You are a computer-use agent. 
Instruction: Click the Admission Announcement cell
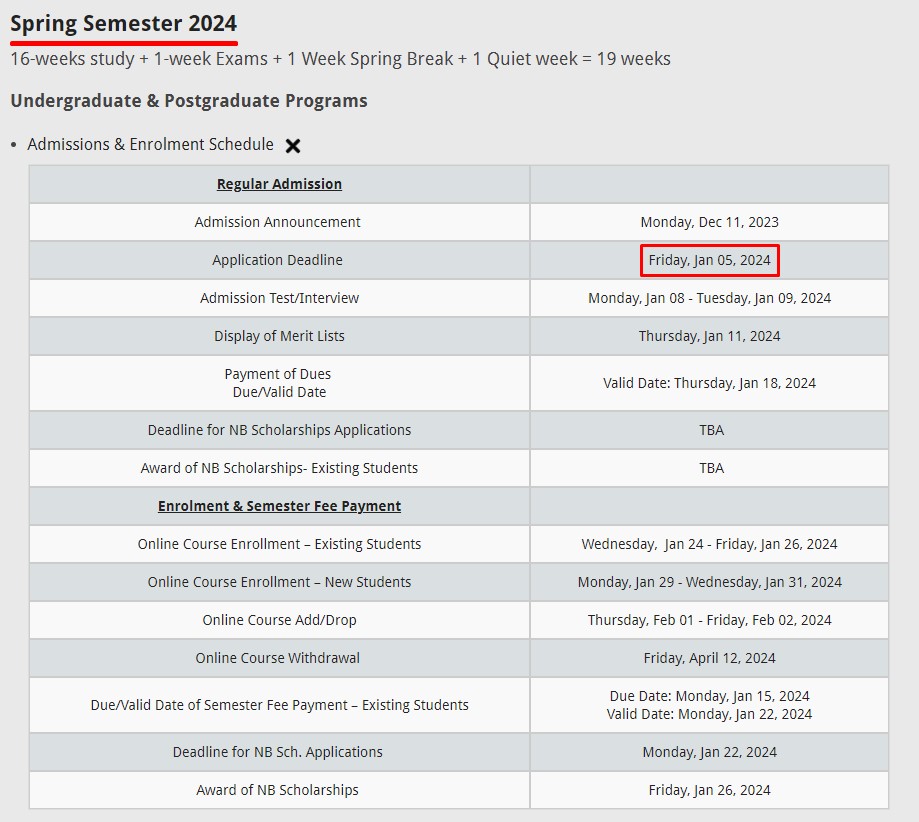[277, 222]
